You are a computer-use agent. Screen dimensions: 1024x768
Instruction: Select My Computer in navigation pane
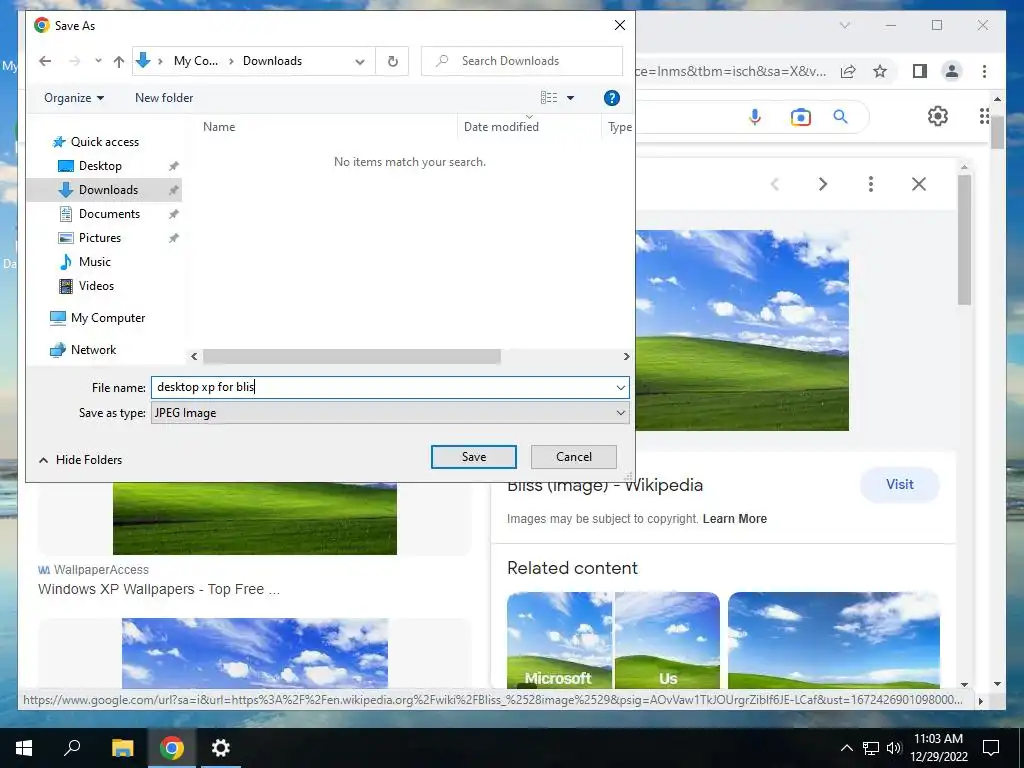108,318
